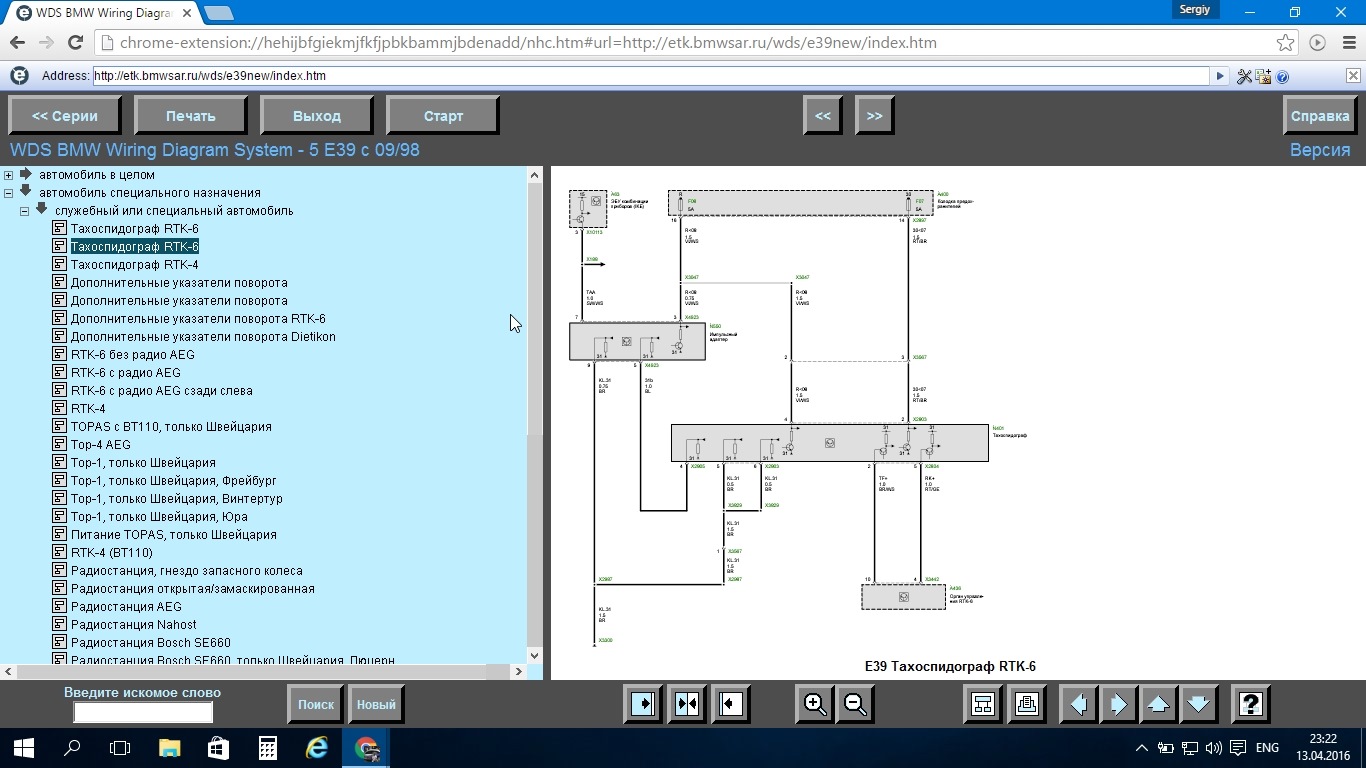Go to previous diagram with '<<' button
Image resolution: width=1366 pixels, height=768 pixels.
pos(823,115)
